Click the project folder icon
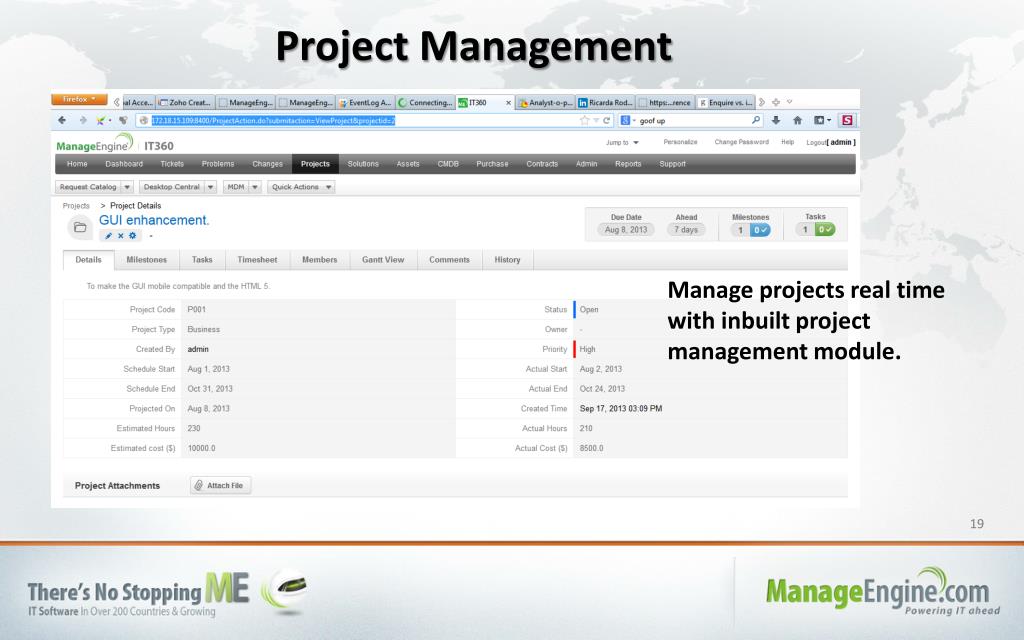 pyautogui.click(x=80, y=227)
